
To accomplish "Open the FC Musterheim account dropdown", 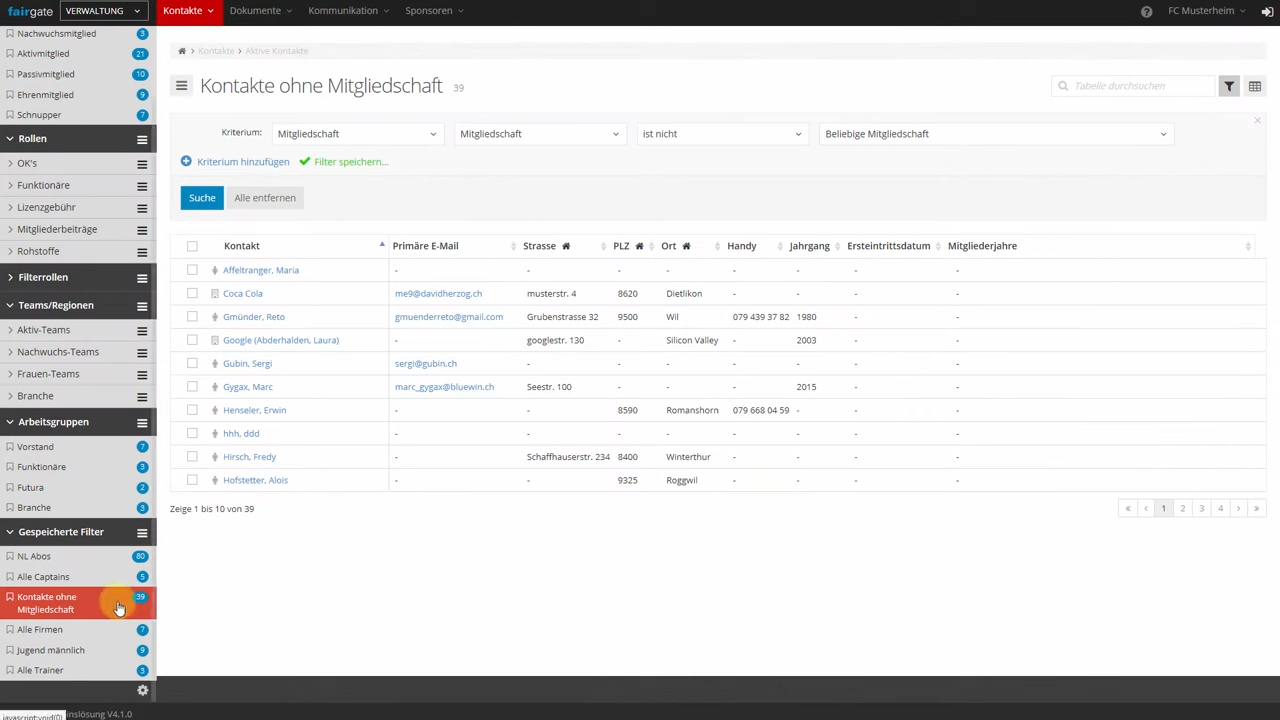I will pyautogui.click(x=1207, y=11).
